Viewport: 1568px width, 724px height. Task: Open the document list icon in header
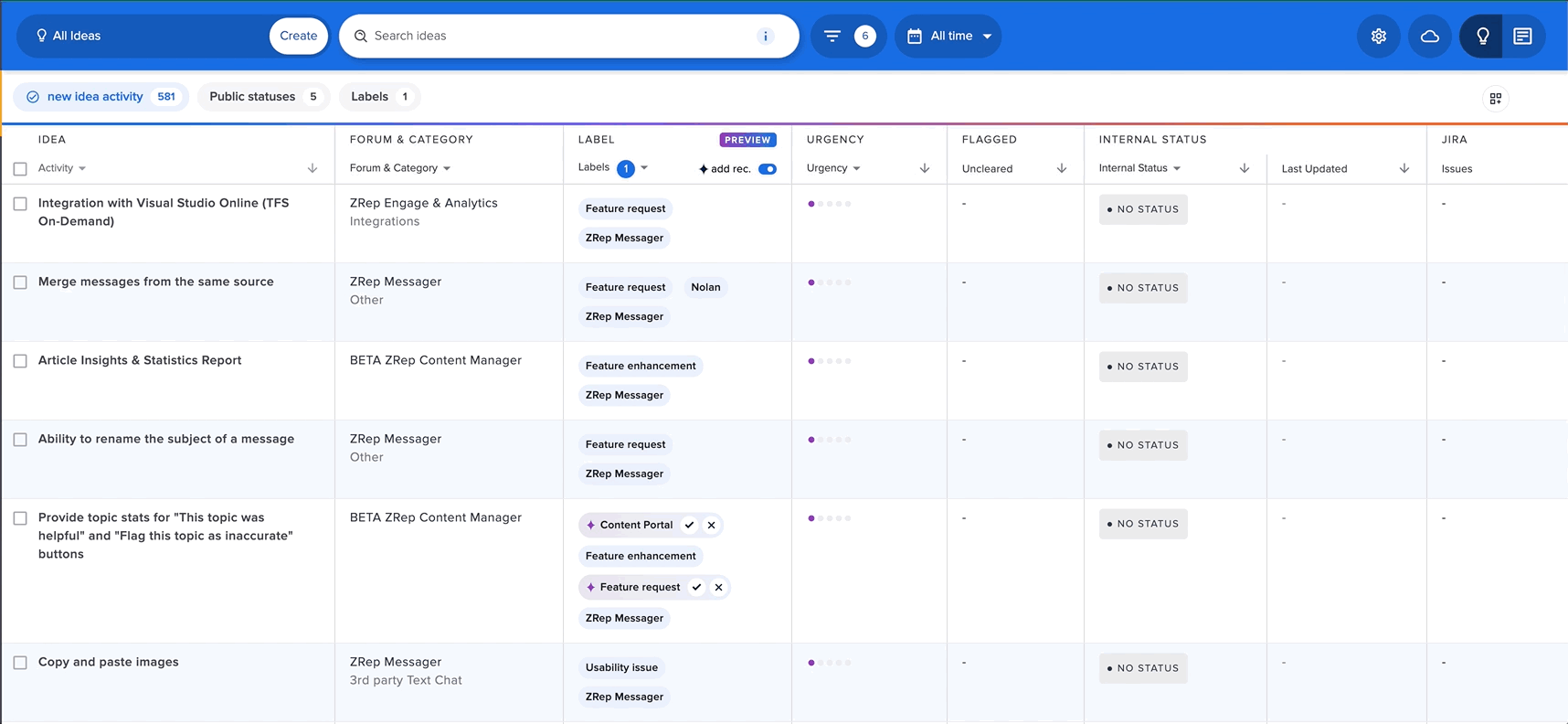click(1522, 37)
